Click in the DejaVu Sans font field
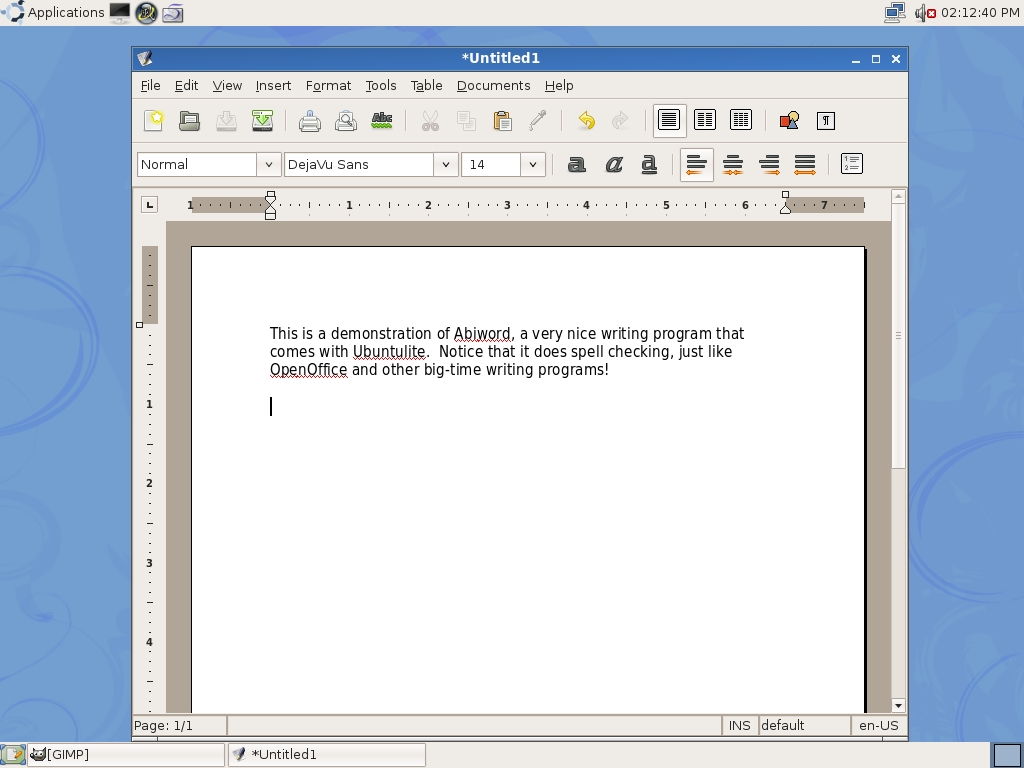This screenshot has height=768, width=1024. click(359, 165)
